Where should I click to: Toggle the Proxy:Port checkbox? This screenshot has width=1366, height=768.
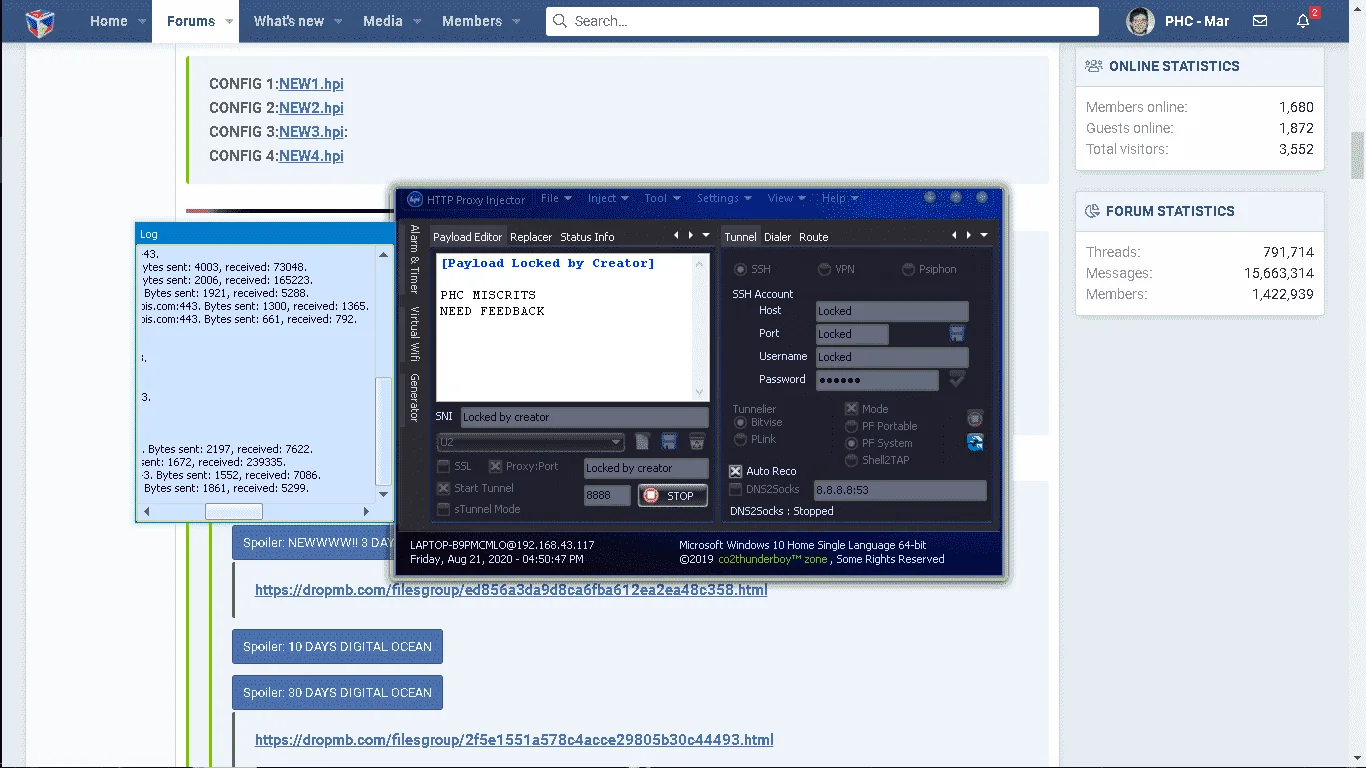495,466
